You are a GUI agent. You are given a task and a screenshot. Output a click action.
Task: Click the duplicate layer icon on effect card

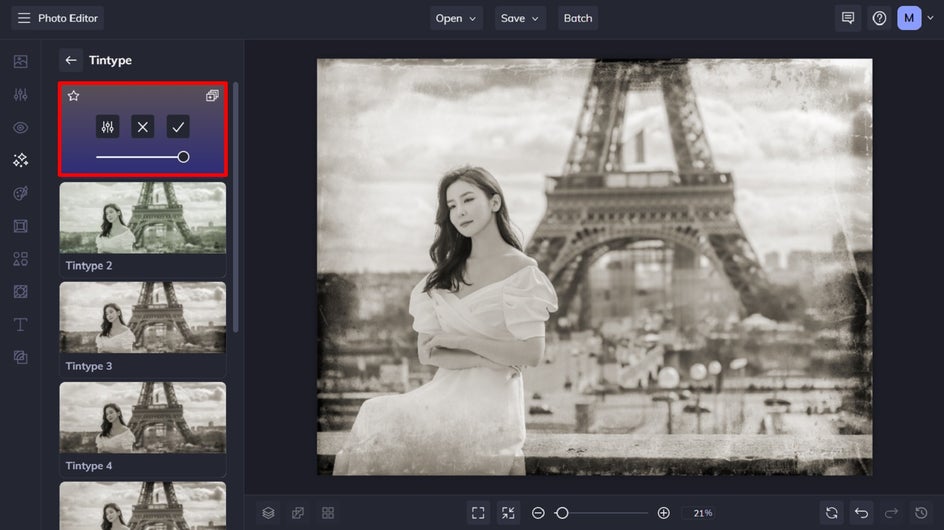pyautogui.click(x=212, y=96)
